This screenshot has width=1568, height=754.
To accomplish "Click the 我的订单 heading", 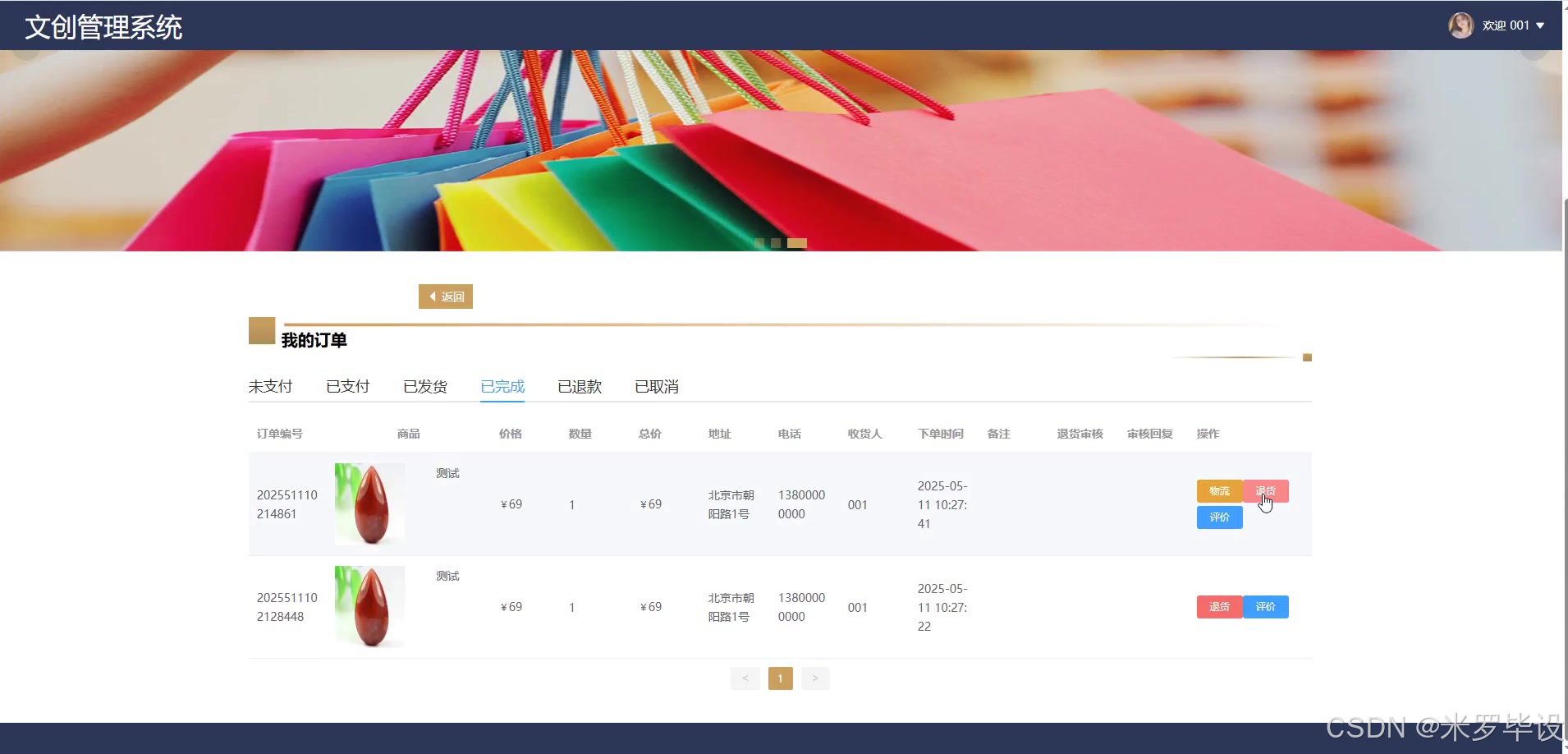I will tap(314, 340).
